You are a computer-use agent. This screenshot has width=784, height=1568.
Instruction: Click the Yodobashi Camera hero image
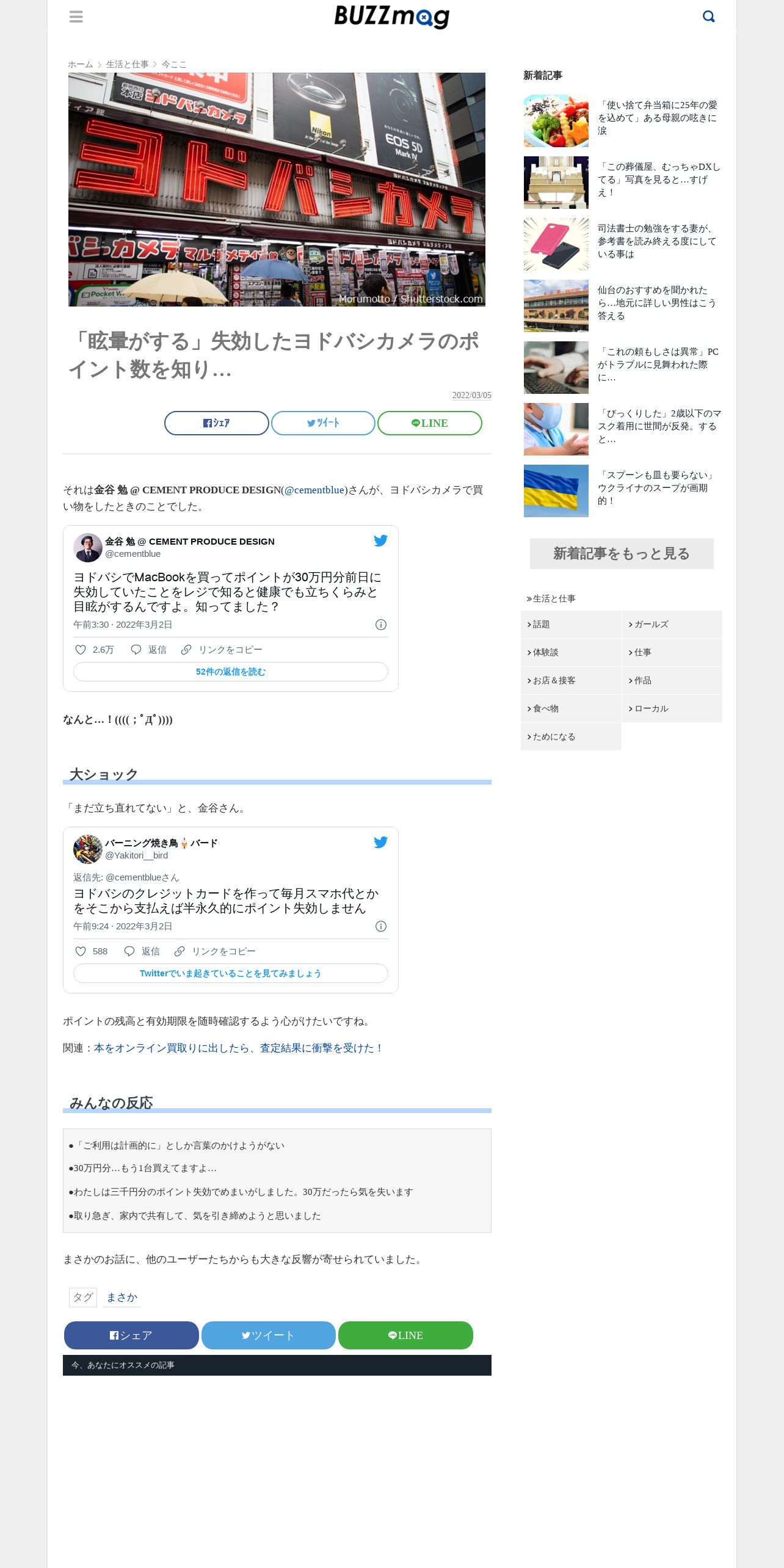(x=277, y=189)
